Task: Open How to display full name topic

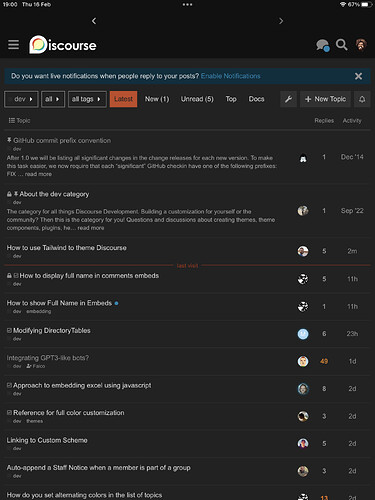Action: tap(89, 276)
